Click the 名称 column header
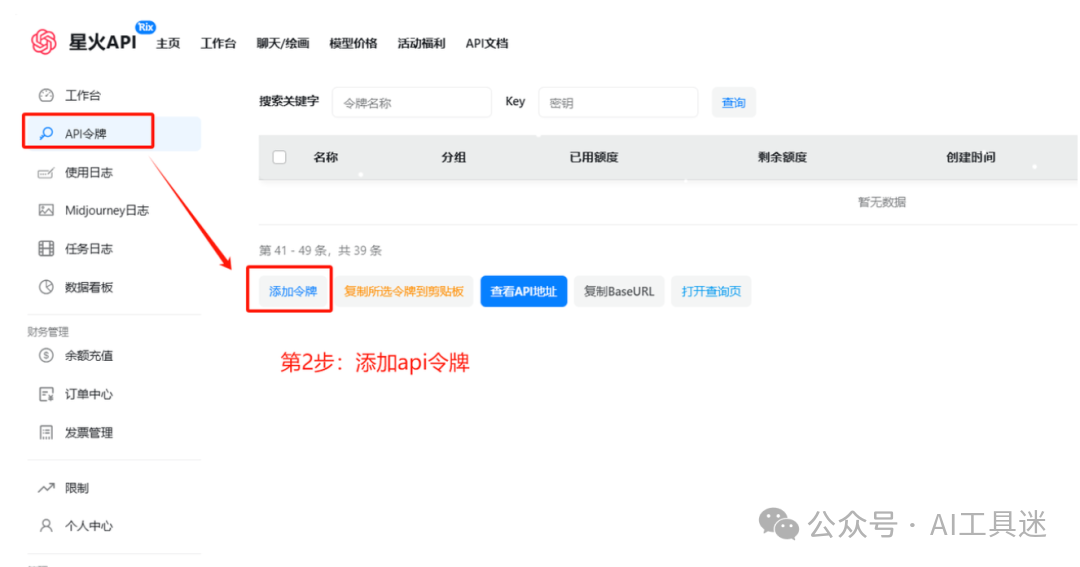Screen dimensions: 1080x567 326,157
